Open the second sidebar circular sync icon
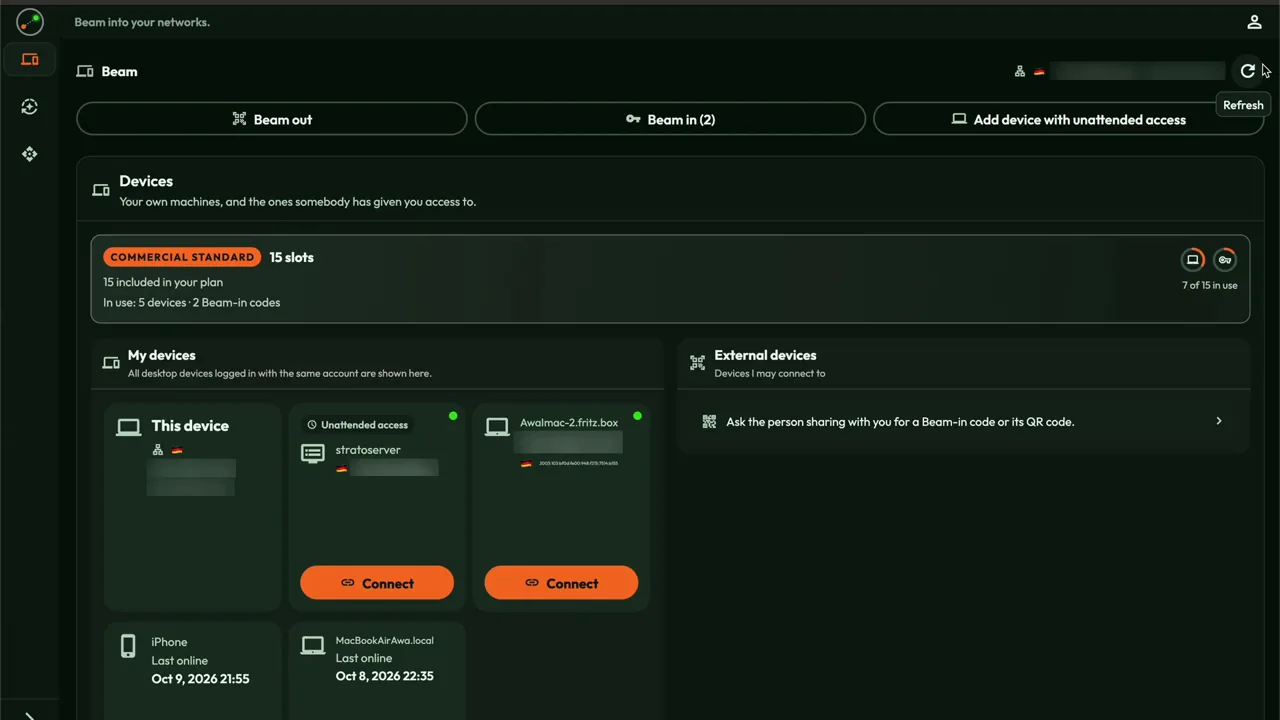 pos(30,107)
